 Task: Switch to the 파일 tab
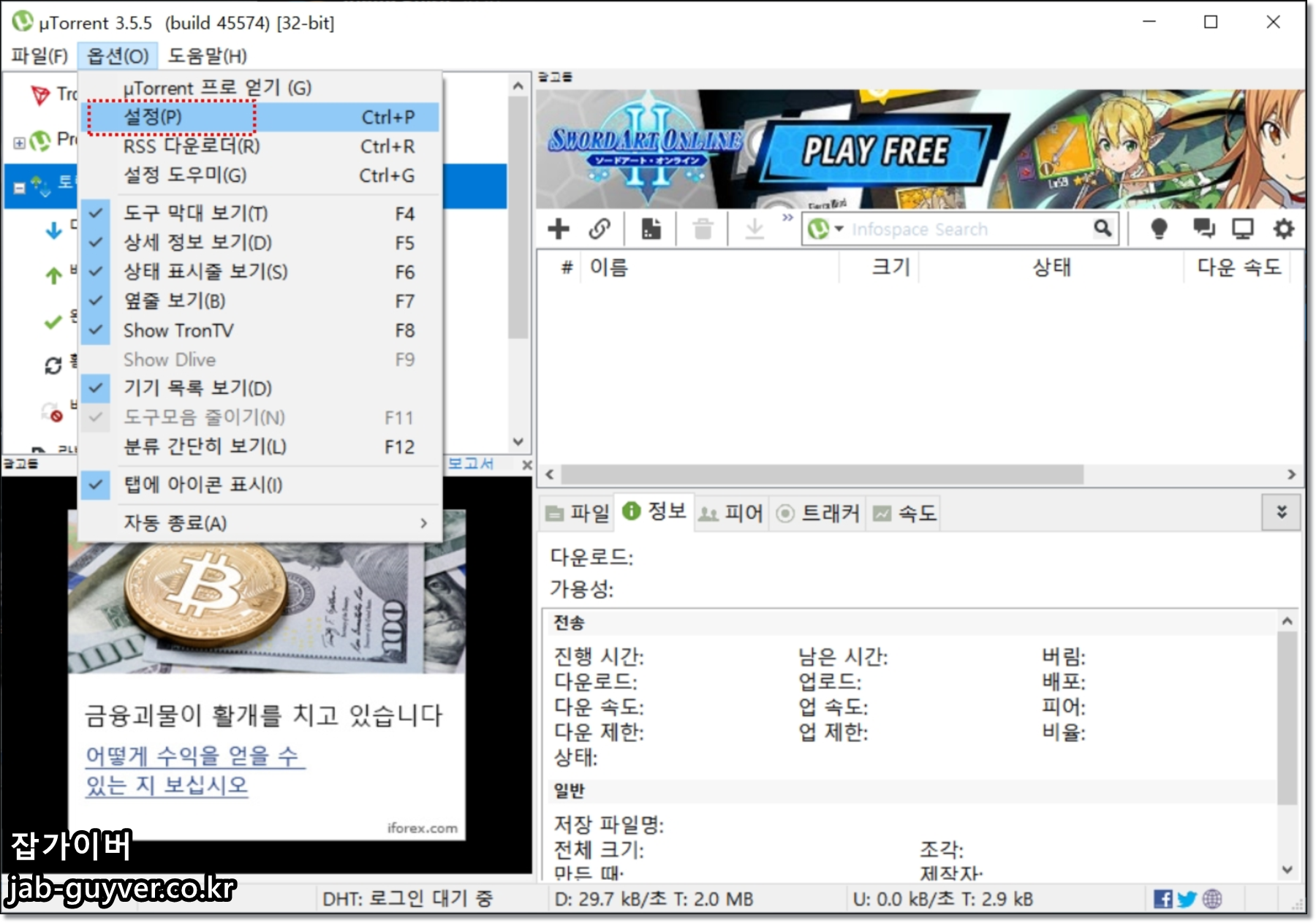coord(578,513)
